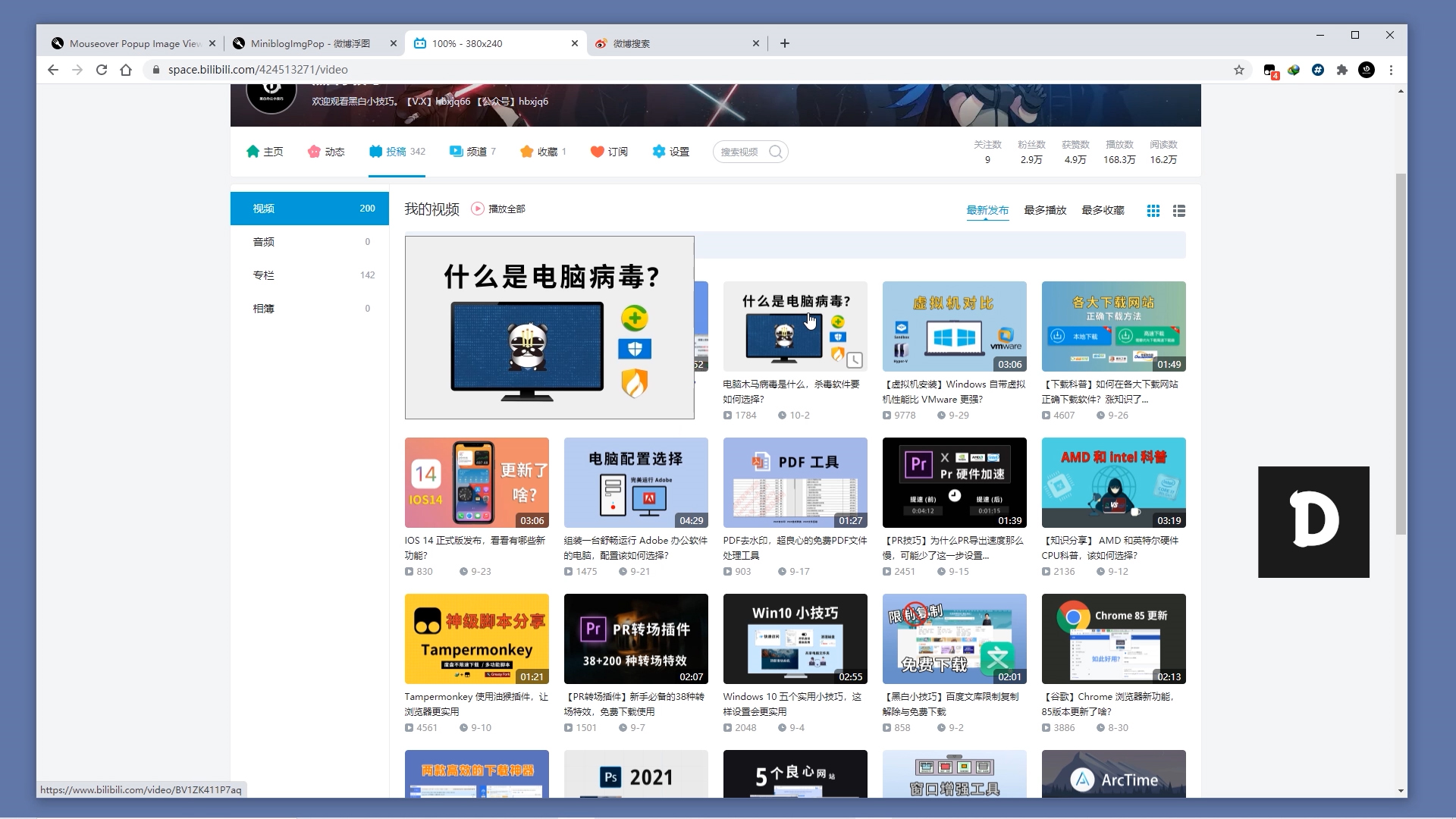Open the PR转场插件 video thumbnail
The height and width of the screenshot is (819, 1456).
click(x=635, y=639)
